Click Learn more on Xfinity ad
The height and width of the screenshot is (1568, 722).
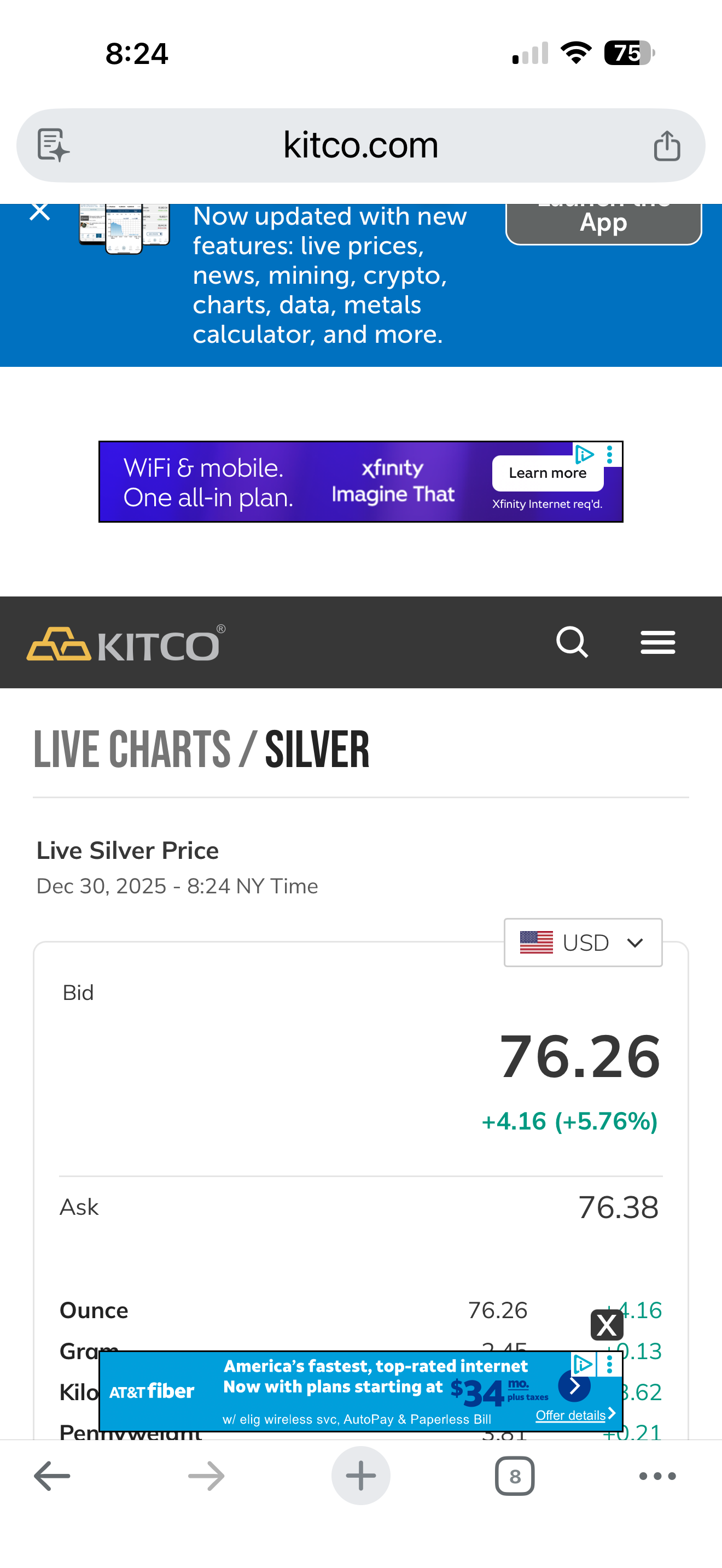coord(548,473)
